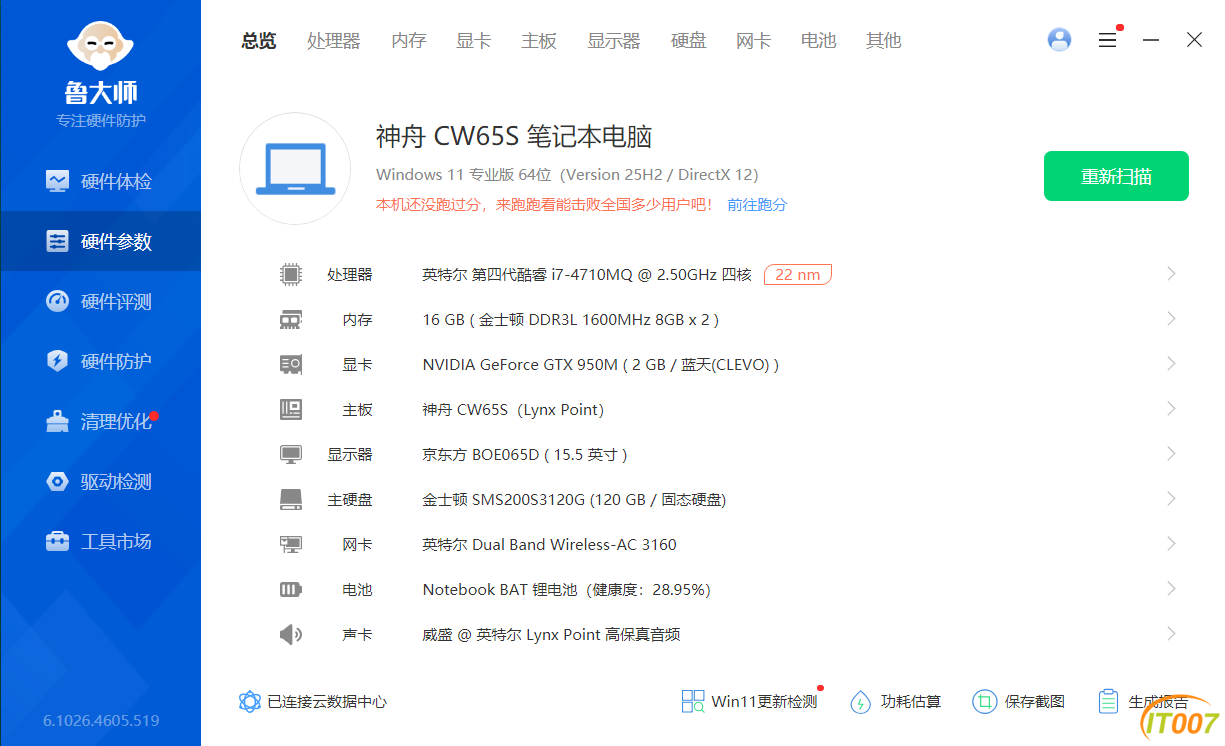This screenshot has height=746, width=1225.
Task: Open the 硬件体检 sidebar section
Action: tap(100, 182)
